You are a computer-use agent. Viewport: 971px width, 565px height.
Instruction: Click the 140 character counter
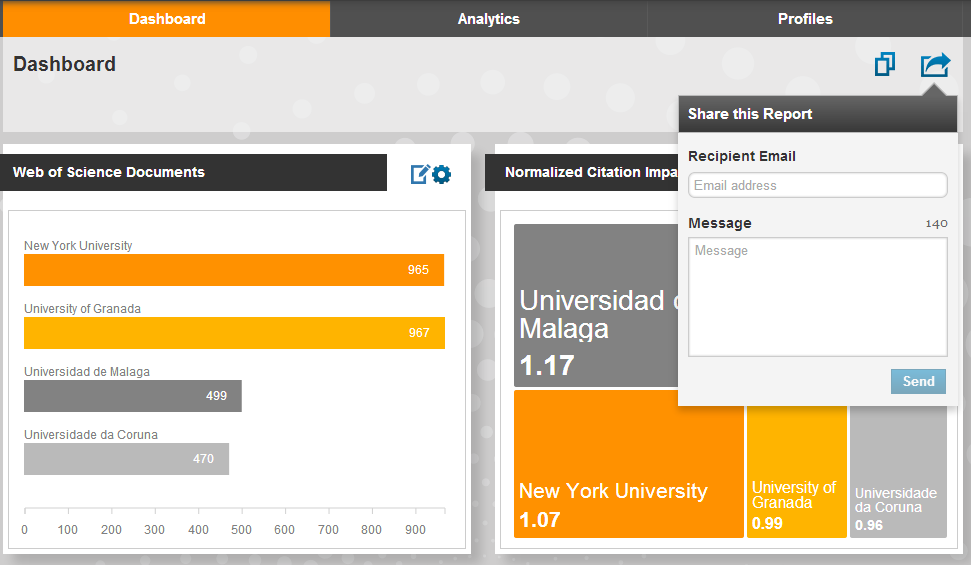pyautogui.click(x=936, y=224)
